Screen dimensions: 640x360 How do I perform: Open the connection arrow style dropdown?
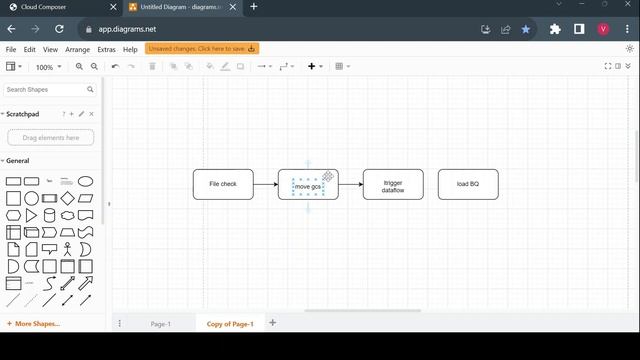(264, 66)
